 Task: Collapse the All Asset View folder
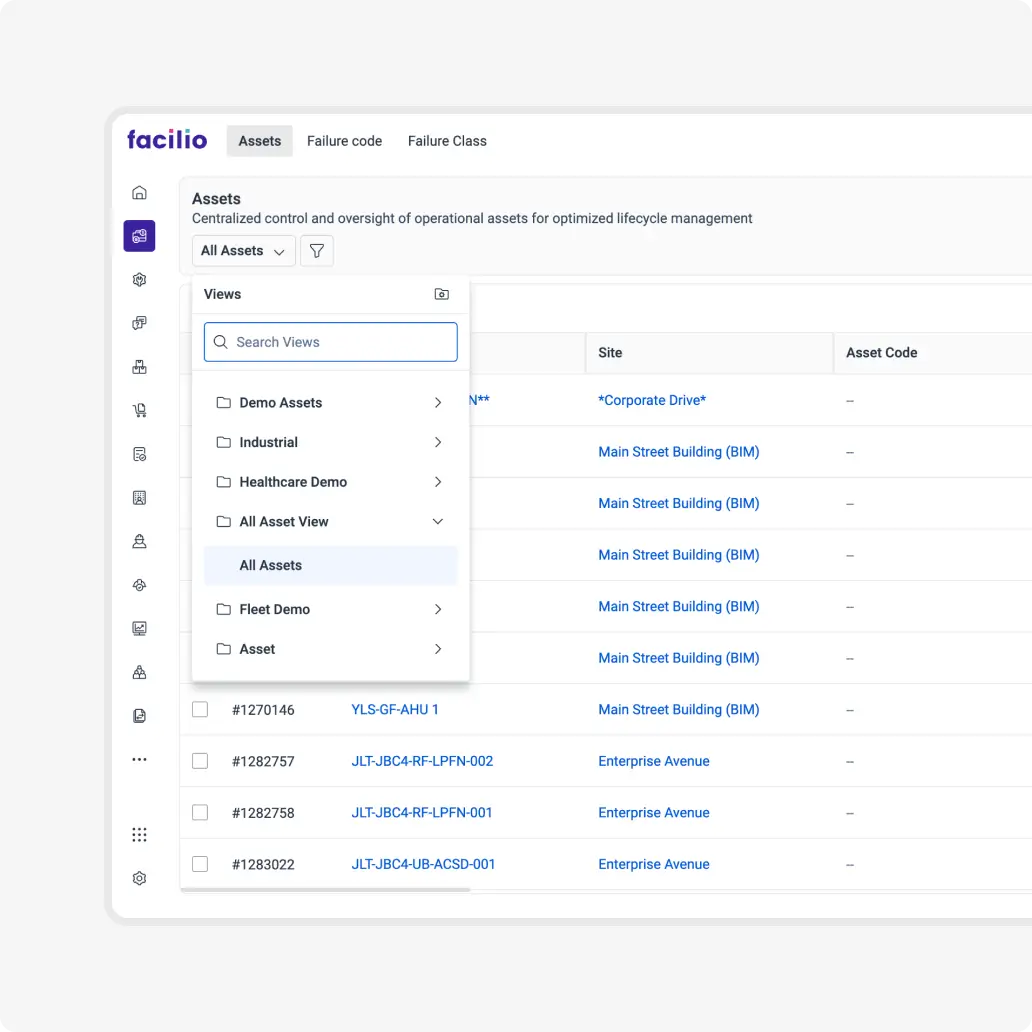pos(437,521)
